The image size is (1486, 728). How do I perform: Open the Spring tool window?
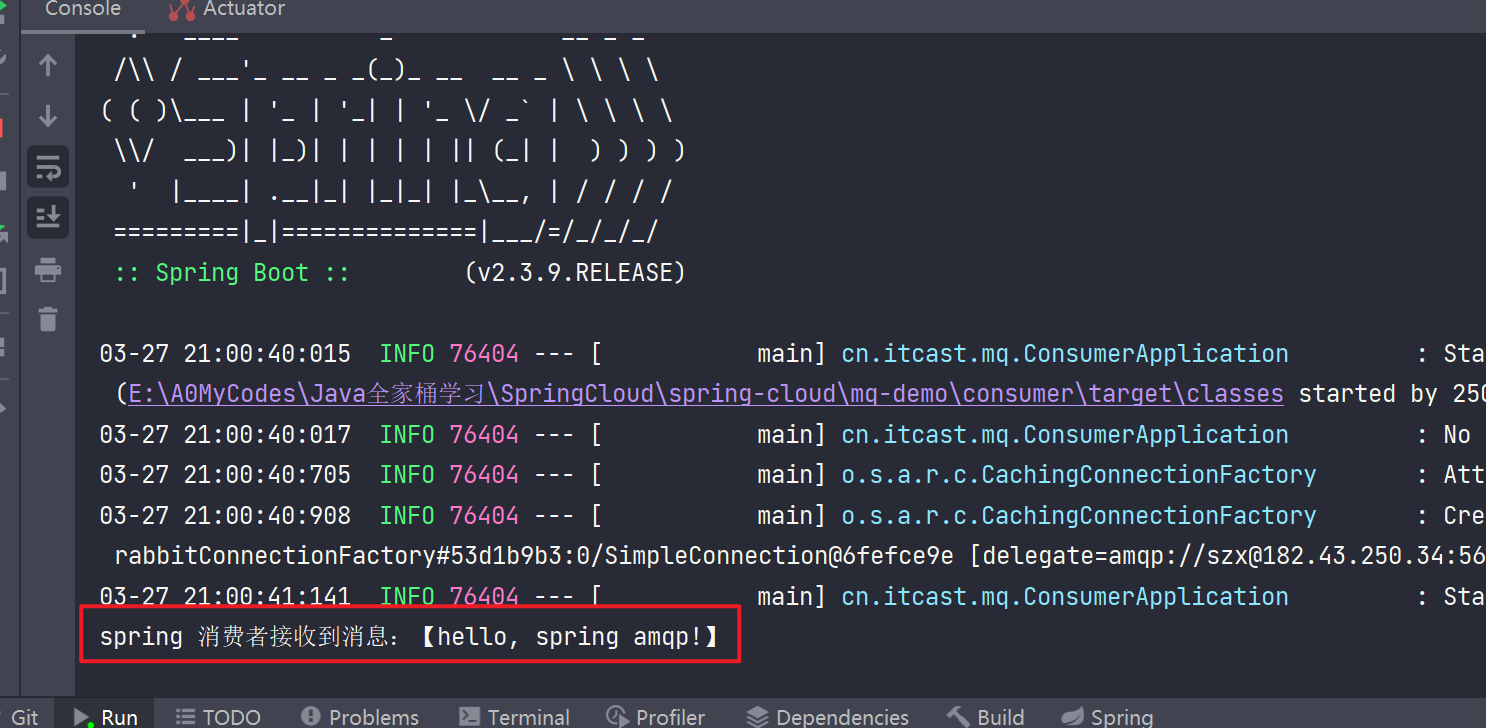pos(1107,717)
